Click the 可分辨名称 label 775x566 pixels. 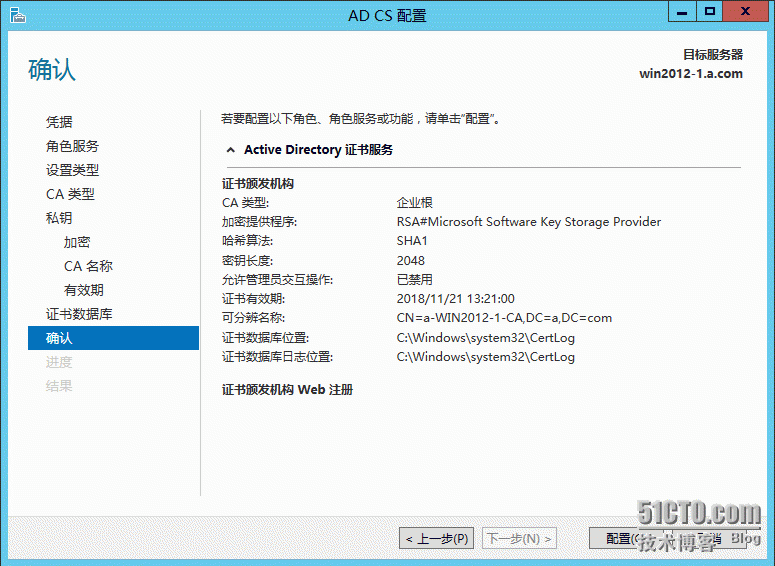click(254, 318)
